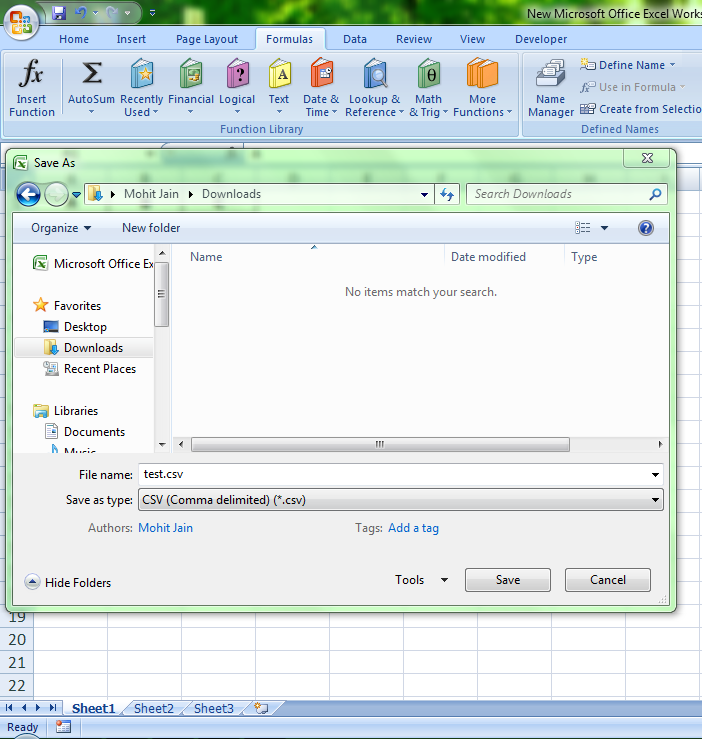The height and width of the screenshot is (739, 702).
Task: Switch to the Review ribbon tab
Action: (414, 39)
